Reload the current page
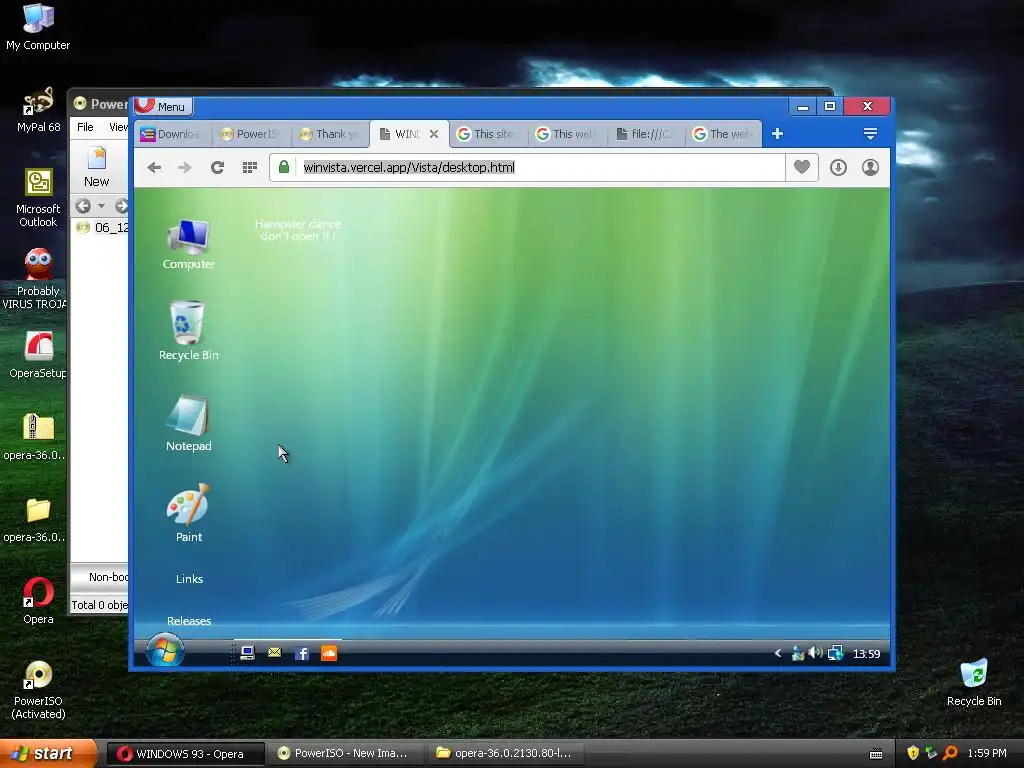The width and height of the screenshot is (1024, 768). point(217,167)
